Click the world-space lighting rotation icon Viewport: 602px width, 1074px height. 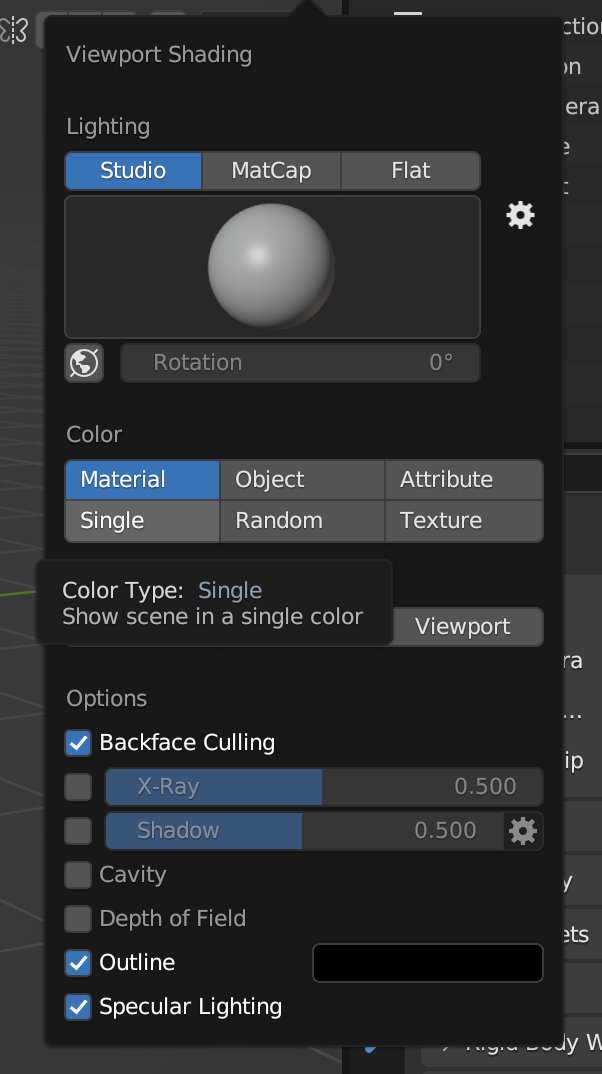pos(84,363)
